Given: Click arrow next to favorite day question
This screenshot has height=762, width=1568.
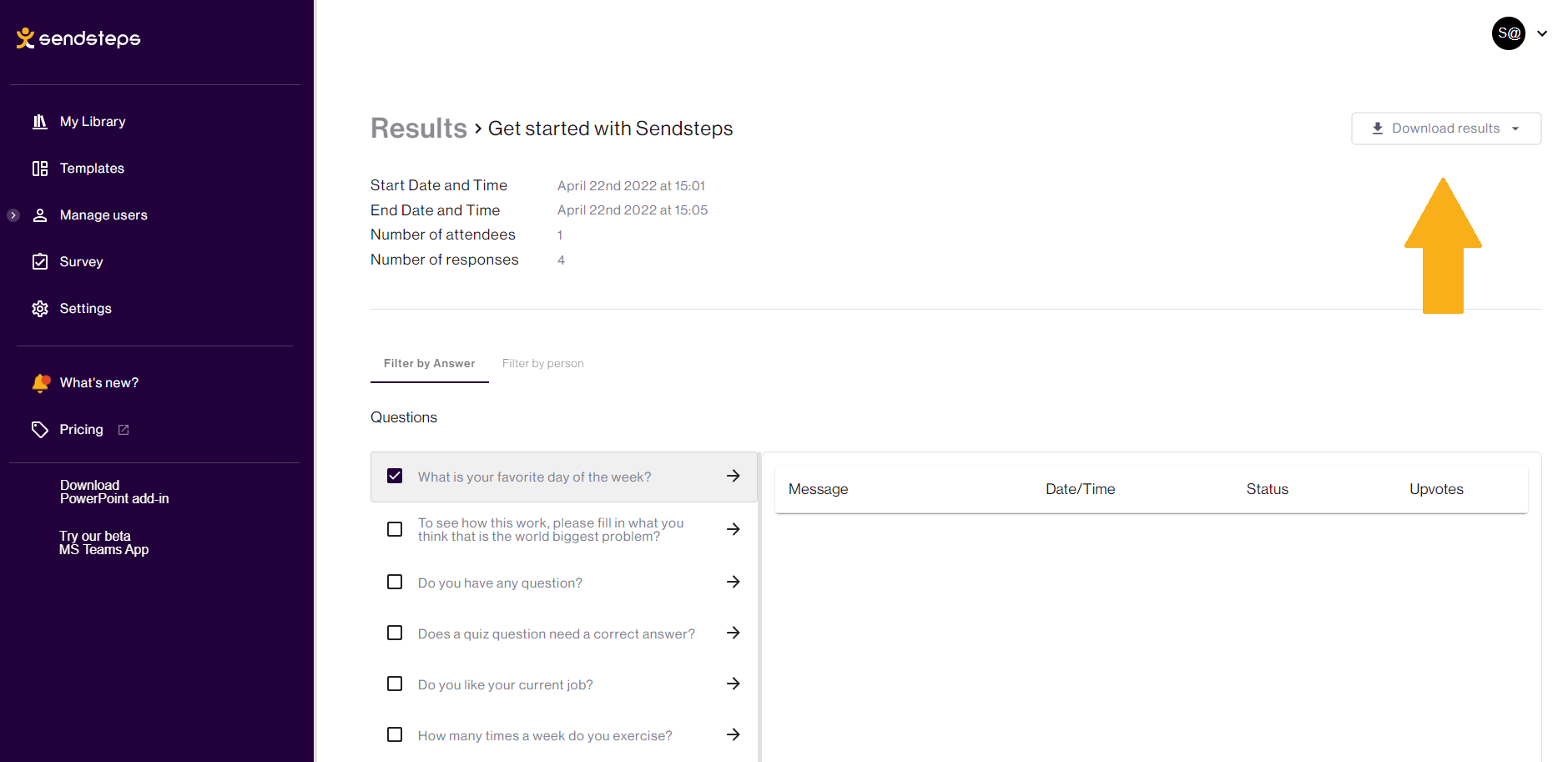Looking at the screenshot, I should [x=734, y=476].
